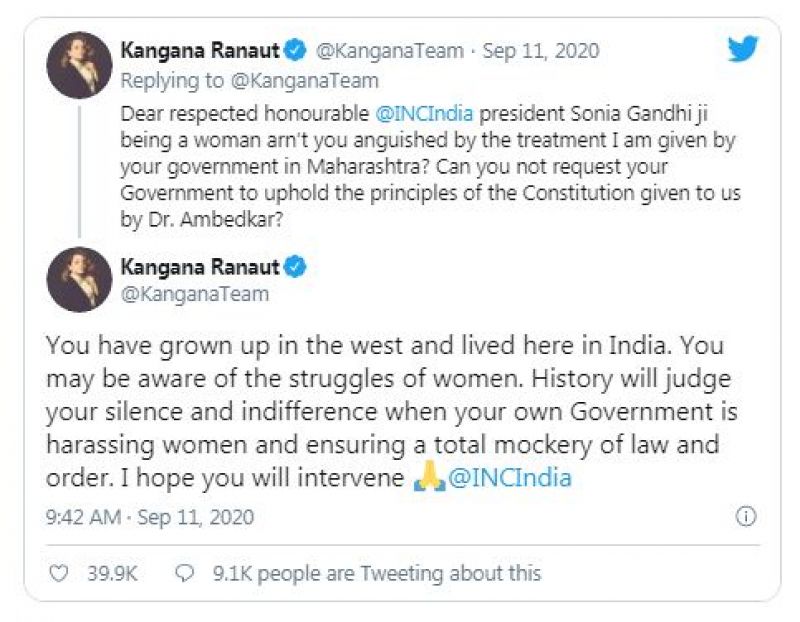Click the 39.9K likes count
800x622 pixels.
(x=111, y=573)
